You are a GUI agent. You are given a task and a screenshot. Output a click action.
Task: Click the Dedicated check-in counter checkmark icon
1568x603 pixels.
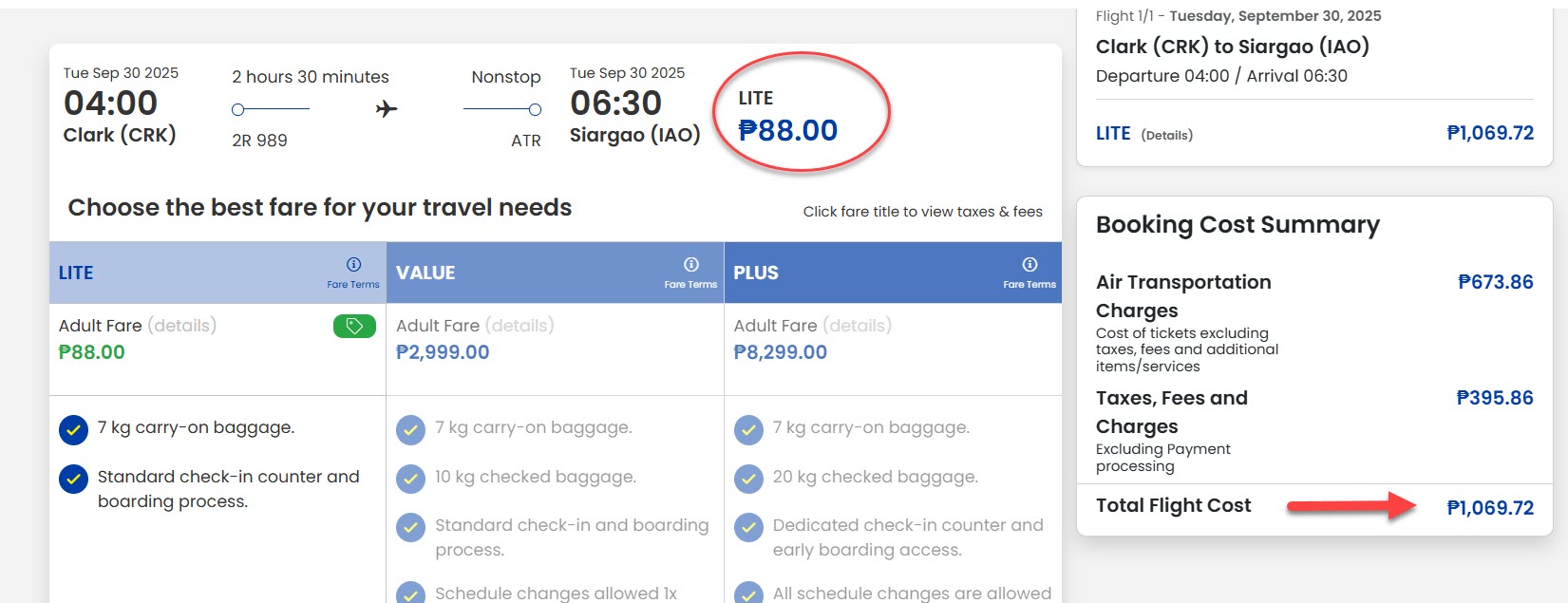748,527
